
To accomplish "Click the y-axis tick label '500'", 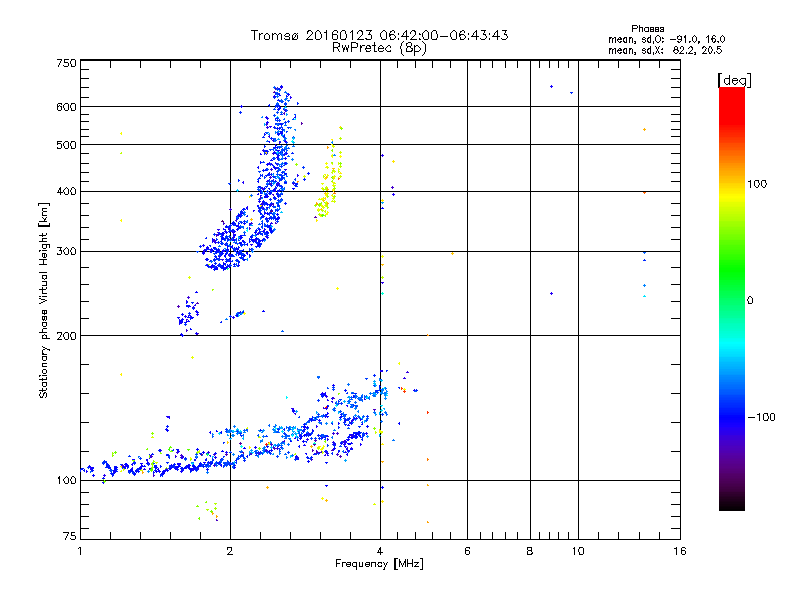I will pos(66,145).
